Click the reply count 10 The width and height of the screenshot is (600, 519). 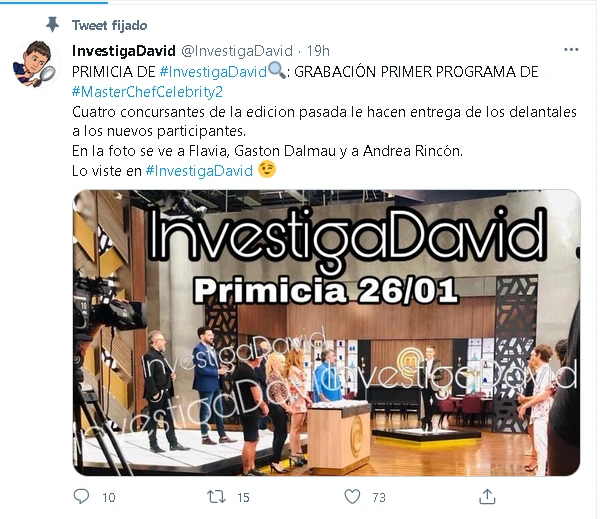point(109,497)
